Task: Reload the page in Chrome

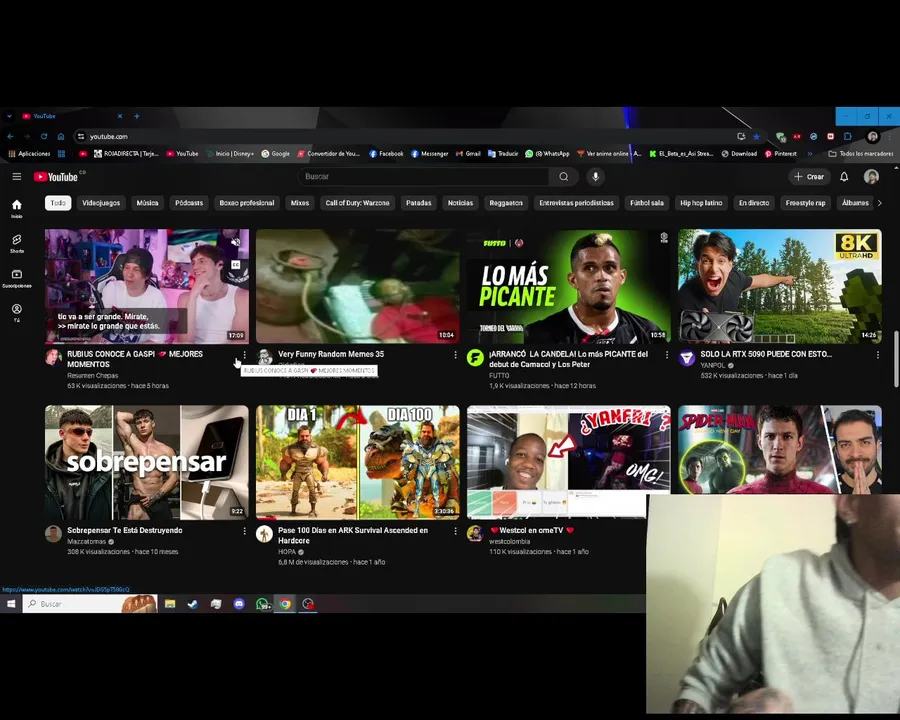Action: tap(44, 136)
